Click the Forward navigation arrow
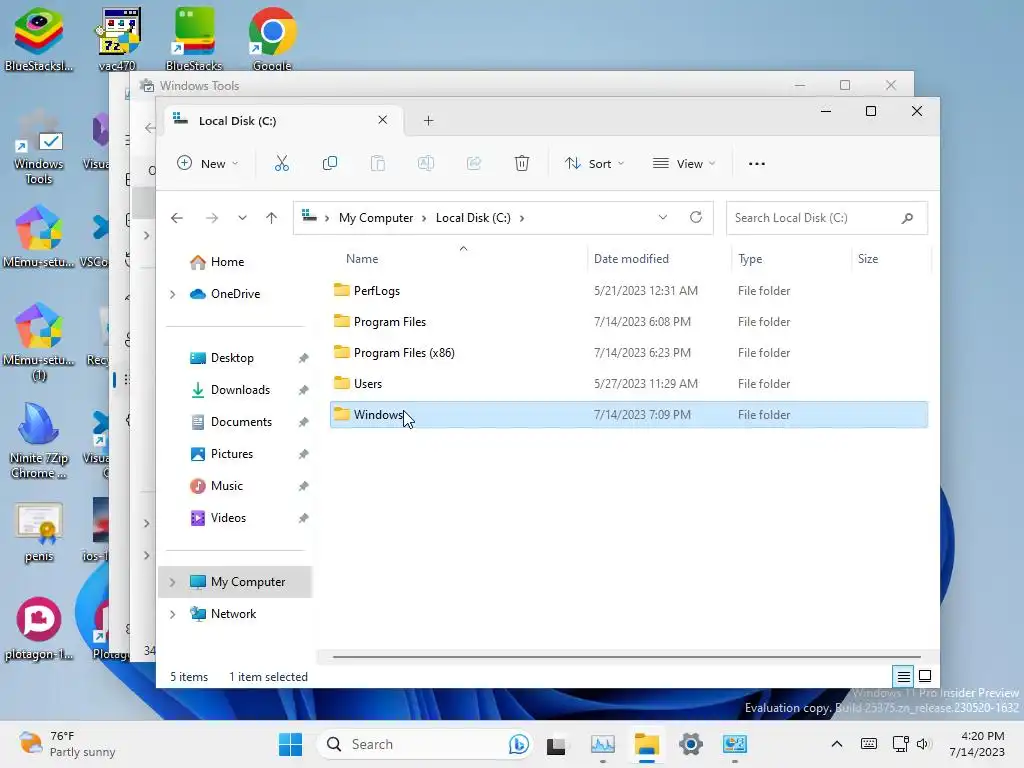Viewport: 1024px width, 768px height. (x=212, y=218)
